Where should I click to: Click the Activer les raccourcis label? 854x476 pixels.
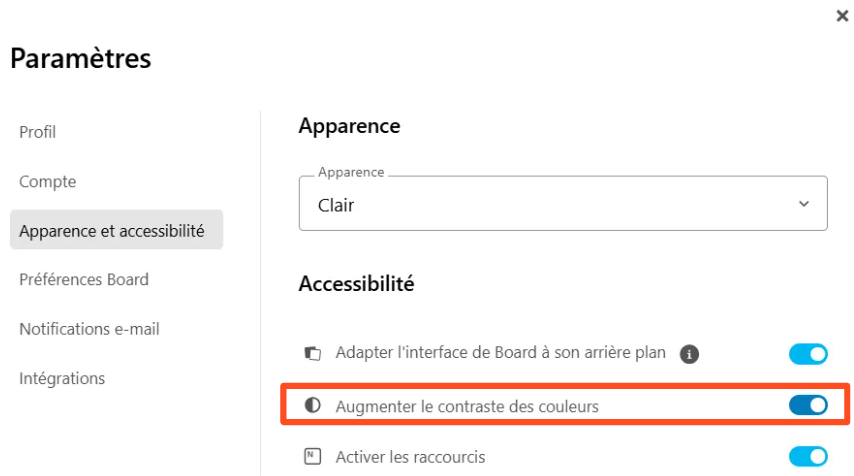point(410,457)
